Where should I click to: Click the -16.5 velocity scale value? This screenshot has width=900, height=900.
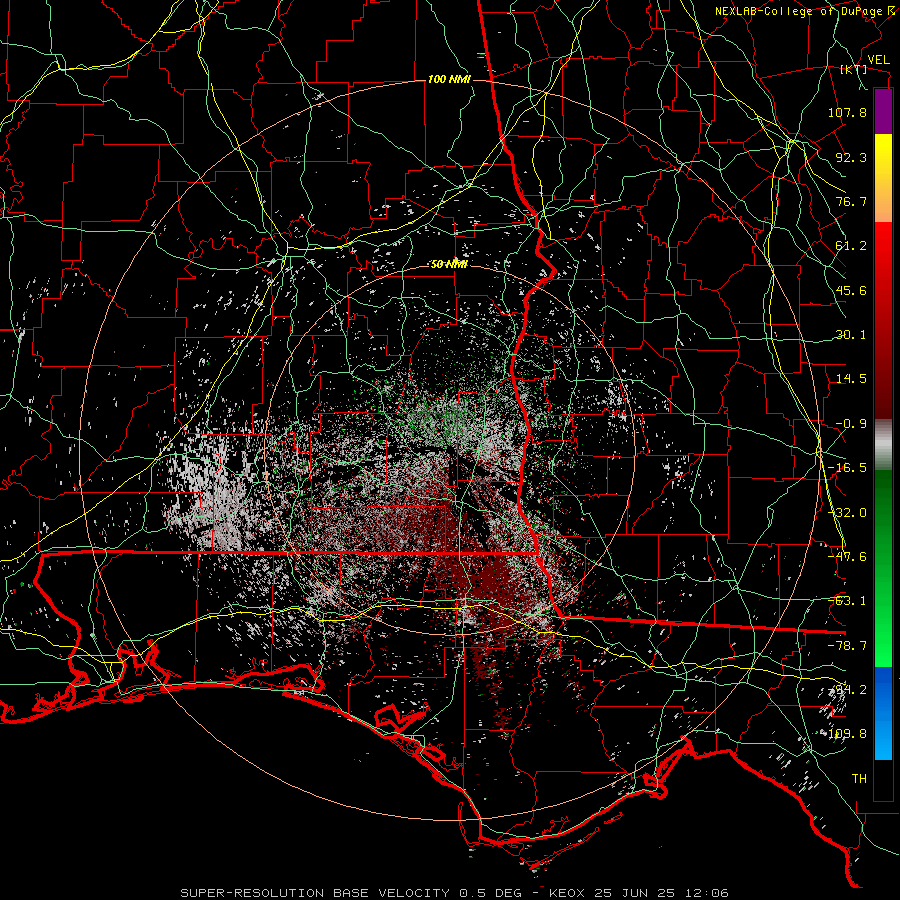[x=847, y=468]
